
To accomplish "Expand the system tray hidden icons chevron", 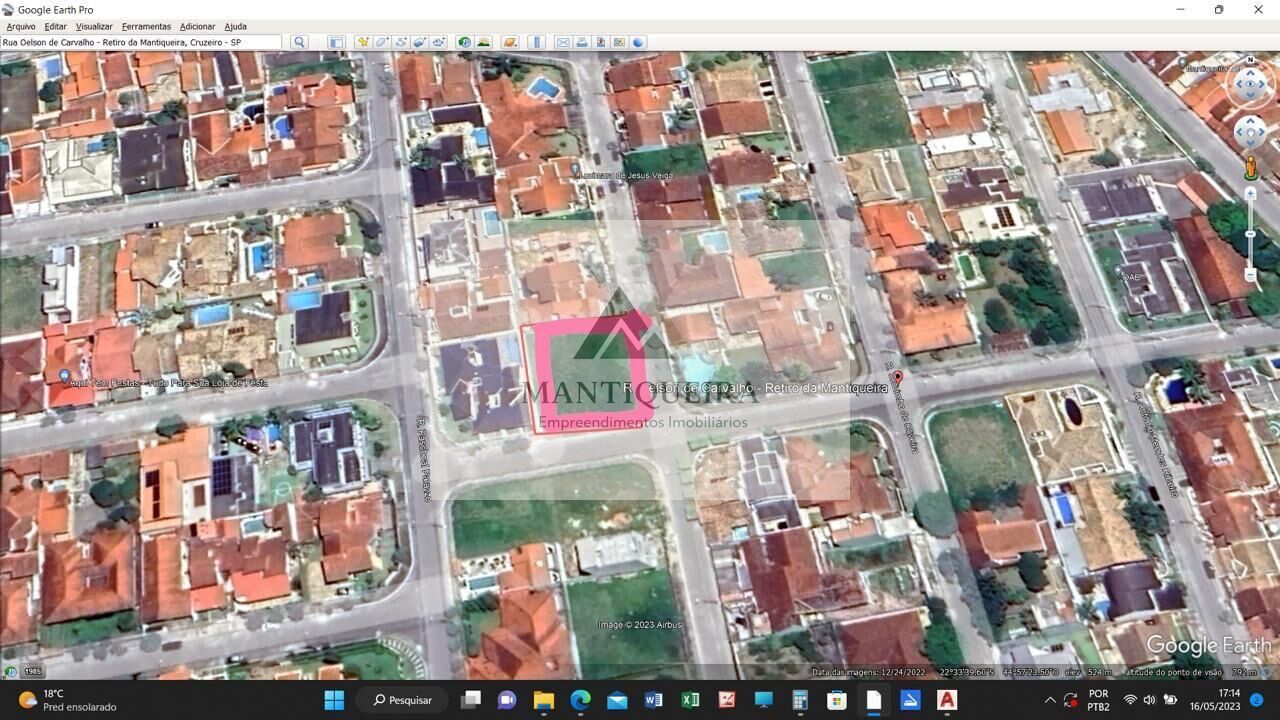I will pos(1050,700).
